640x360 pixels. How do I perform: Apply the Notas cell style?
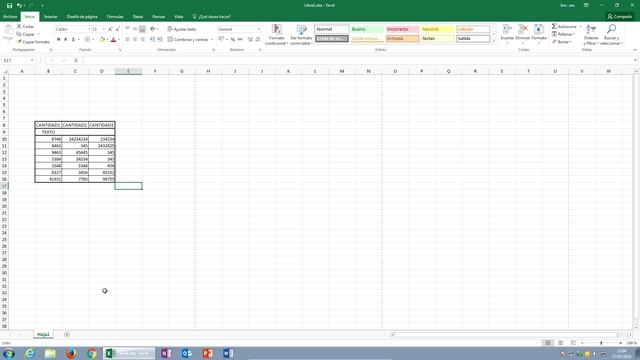tap(437, 39)
